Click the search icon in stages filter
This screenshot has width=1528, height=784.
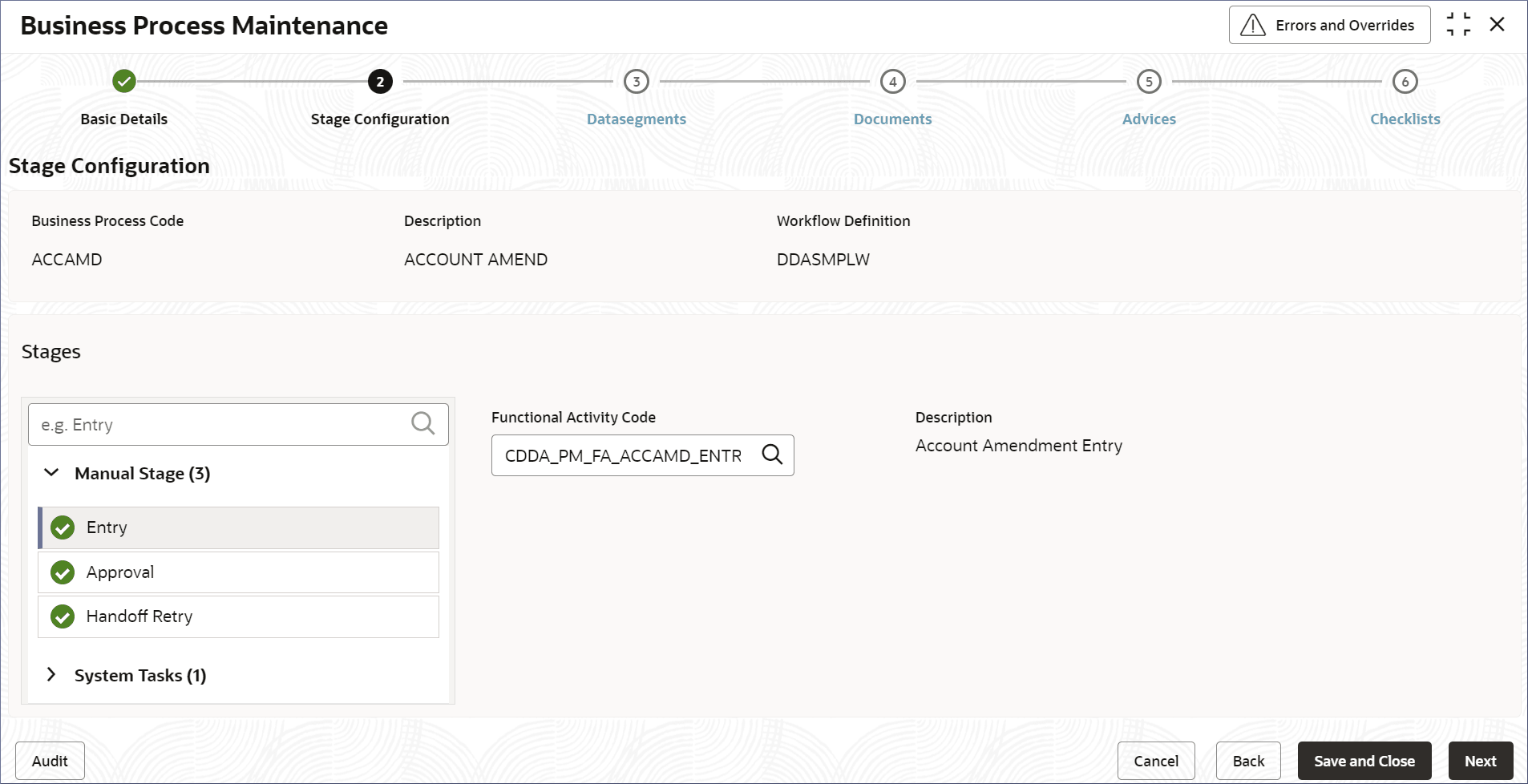422,423
